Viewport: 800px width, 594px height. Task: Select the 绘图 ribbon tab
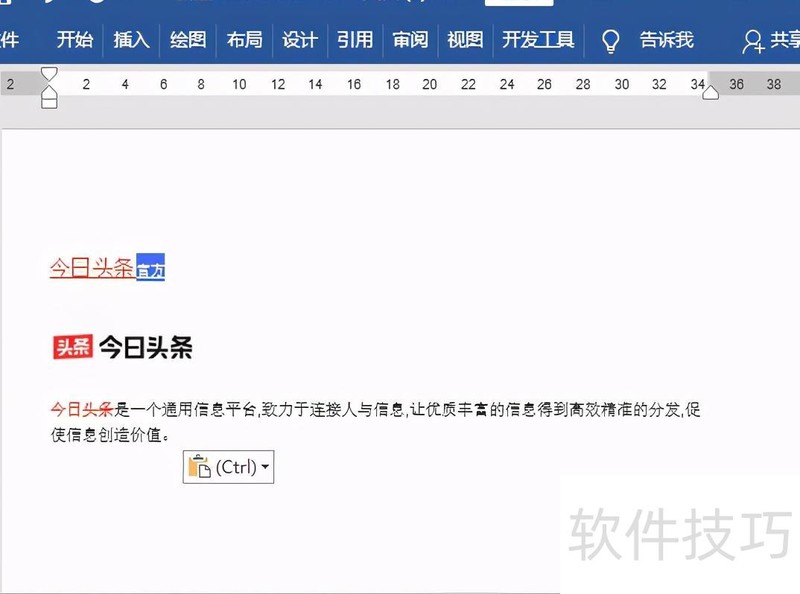188,40
